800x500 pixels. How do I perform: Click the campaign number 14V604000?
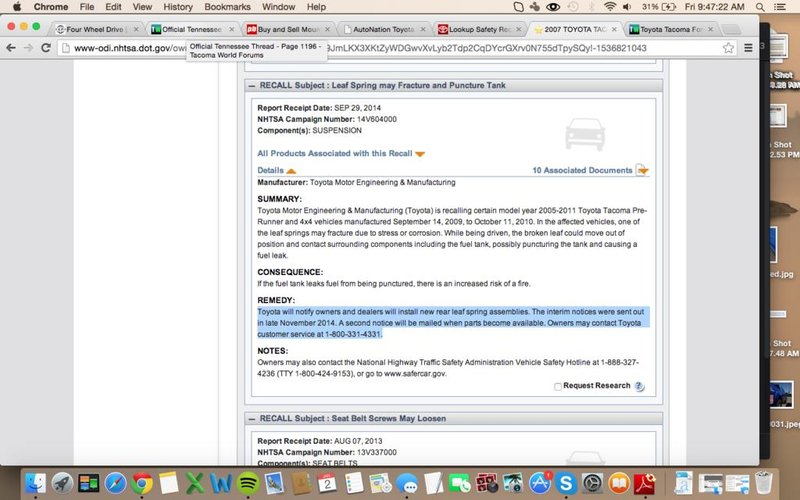pos(377,119)
